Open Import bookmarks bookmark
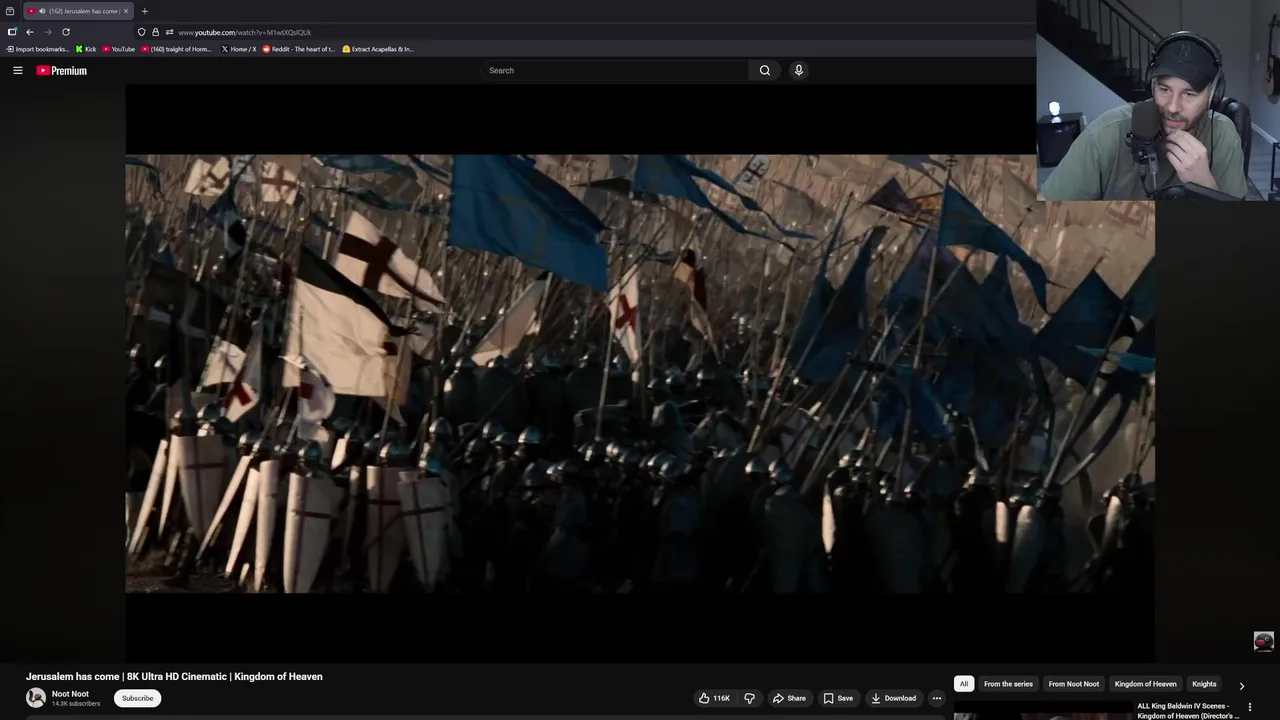This screenshot has width=1280, height=720. pos(38,49)
